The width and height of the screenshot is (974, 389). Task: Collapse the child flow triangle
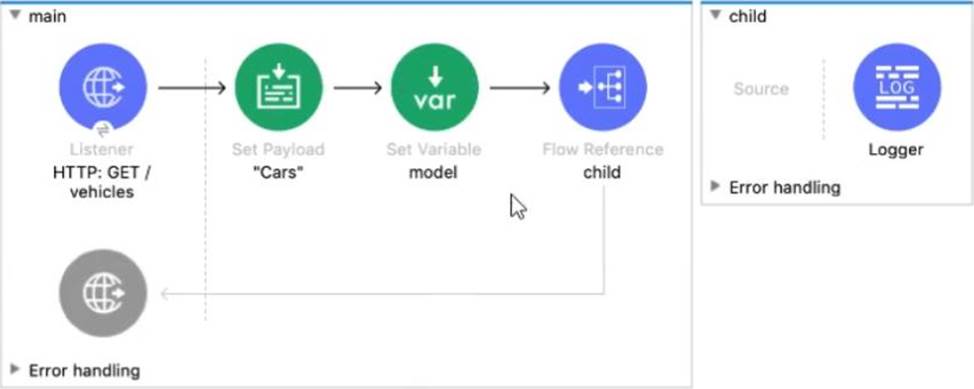716,16
